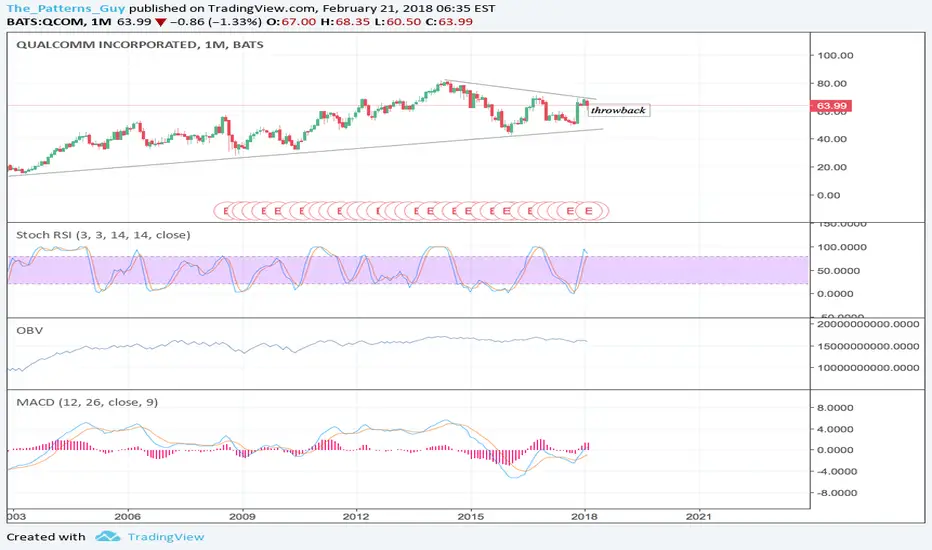Click the −8.0000 MACD axis label
Viewport: 932px width, 550px height.
coord(837,493)
